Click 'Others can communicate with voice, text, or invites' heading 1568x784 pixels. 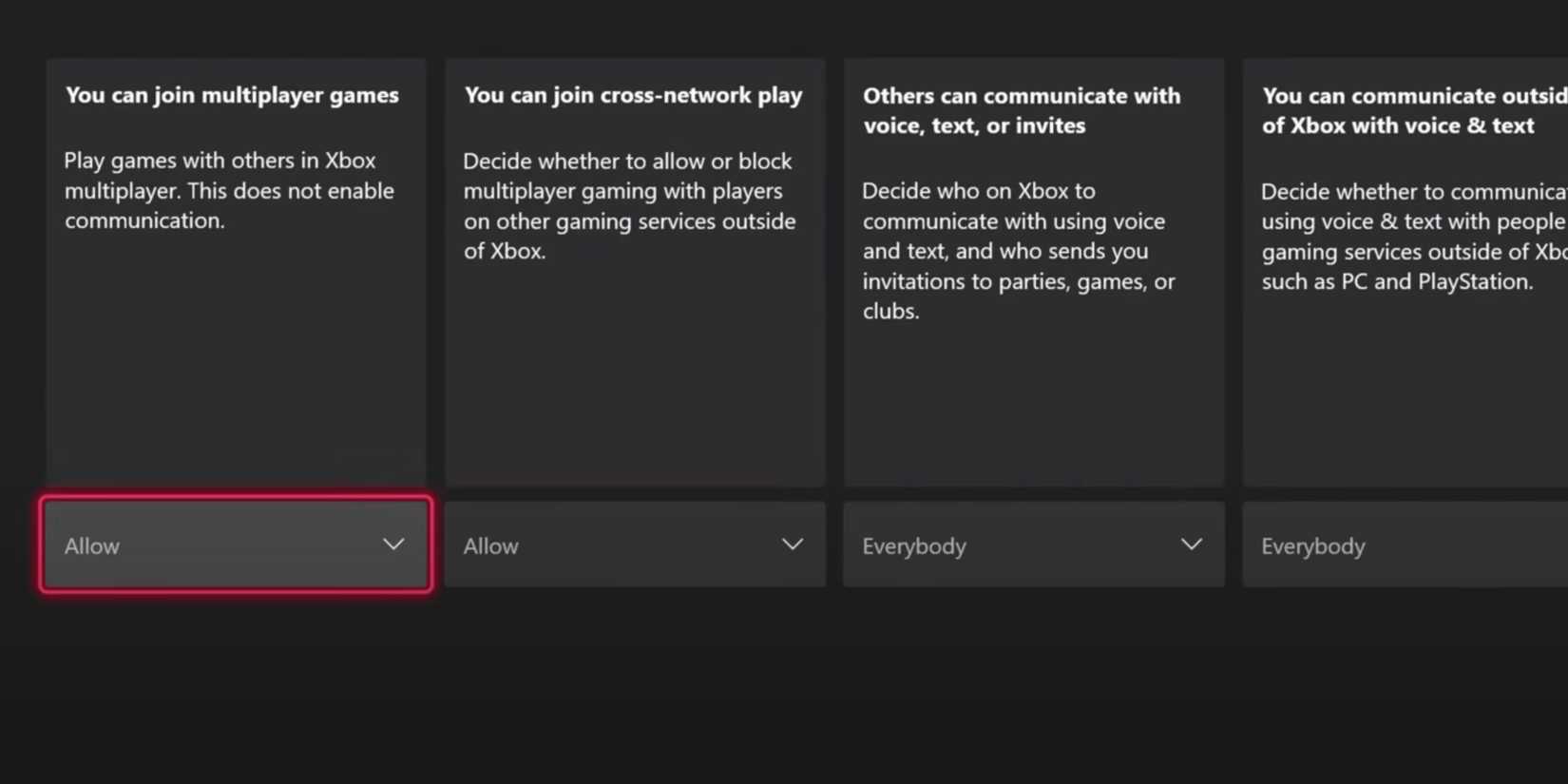click(1022, 110)
